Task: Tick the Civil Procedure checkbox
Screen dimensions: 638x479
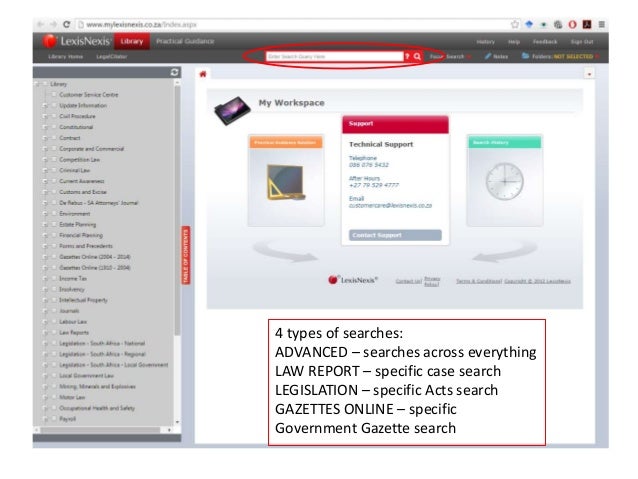Action: pos(54,116)
